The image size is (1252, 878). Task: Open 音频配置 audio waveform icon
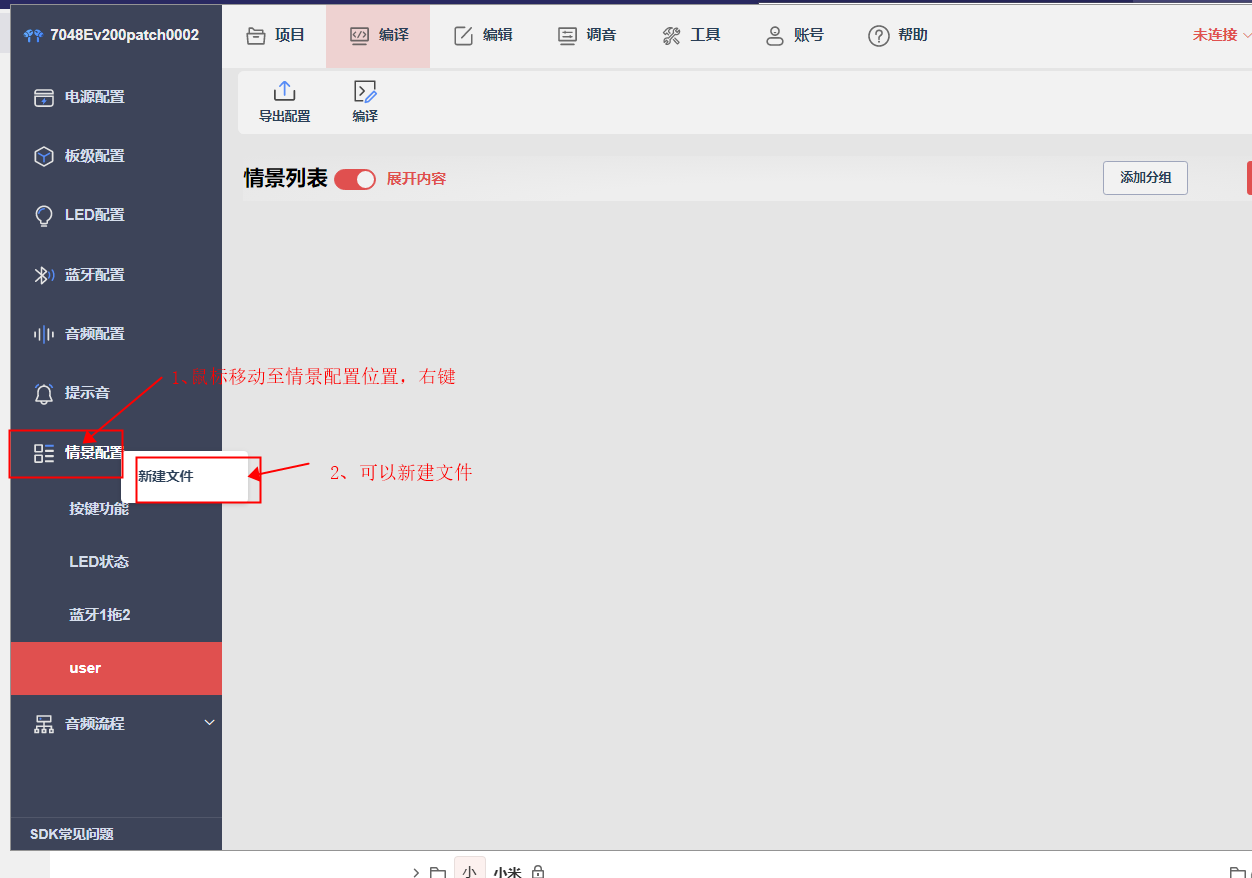click(x=44, y=334)
